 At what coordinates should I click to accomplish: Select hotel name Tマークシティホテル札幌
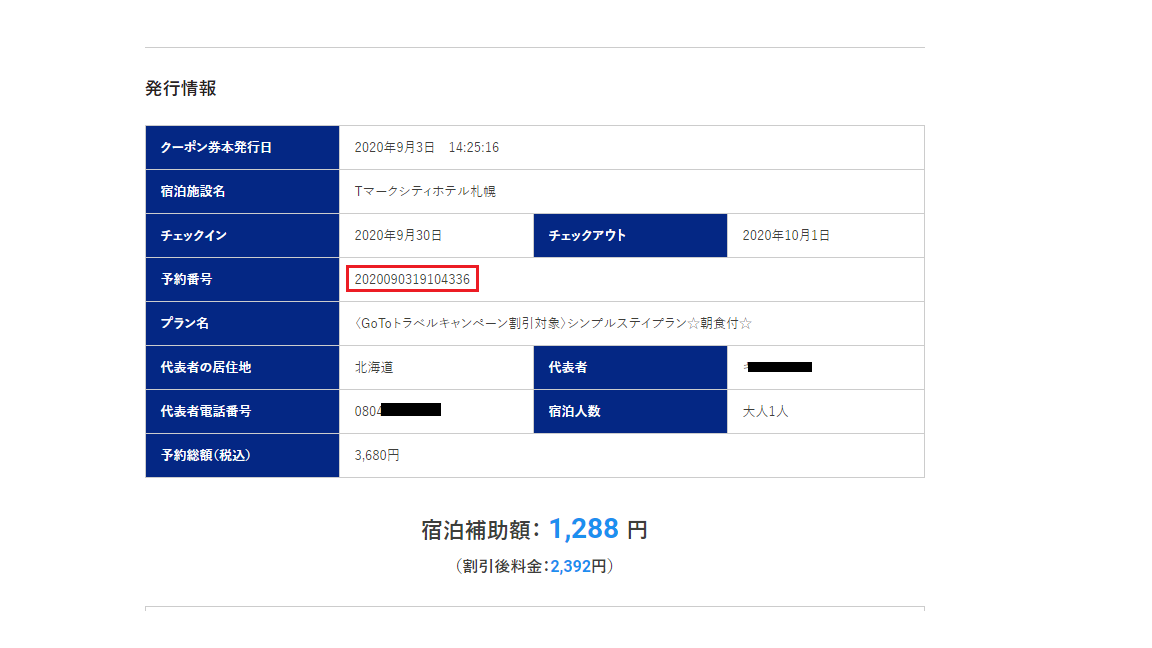click(425, 191)
